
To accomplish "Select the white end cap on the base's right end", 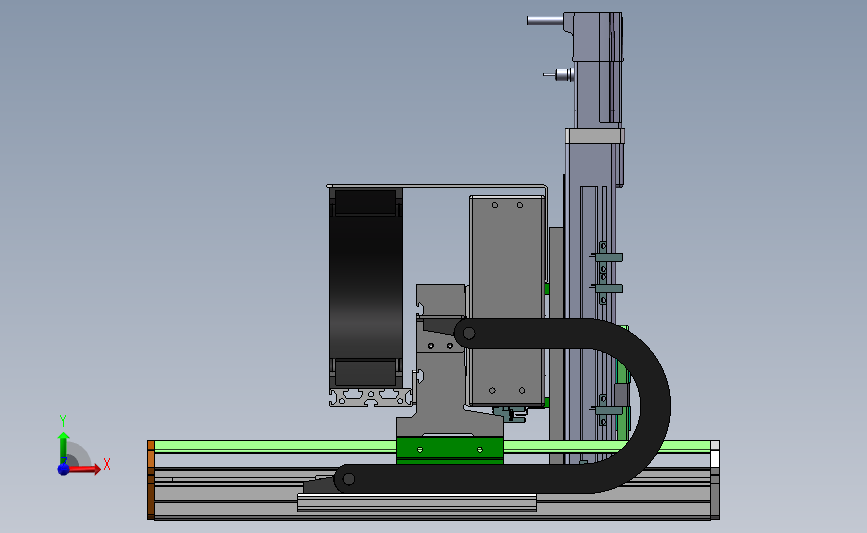I will coord(715,480).
